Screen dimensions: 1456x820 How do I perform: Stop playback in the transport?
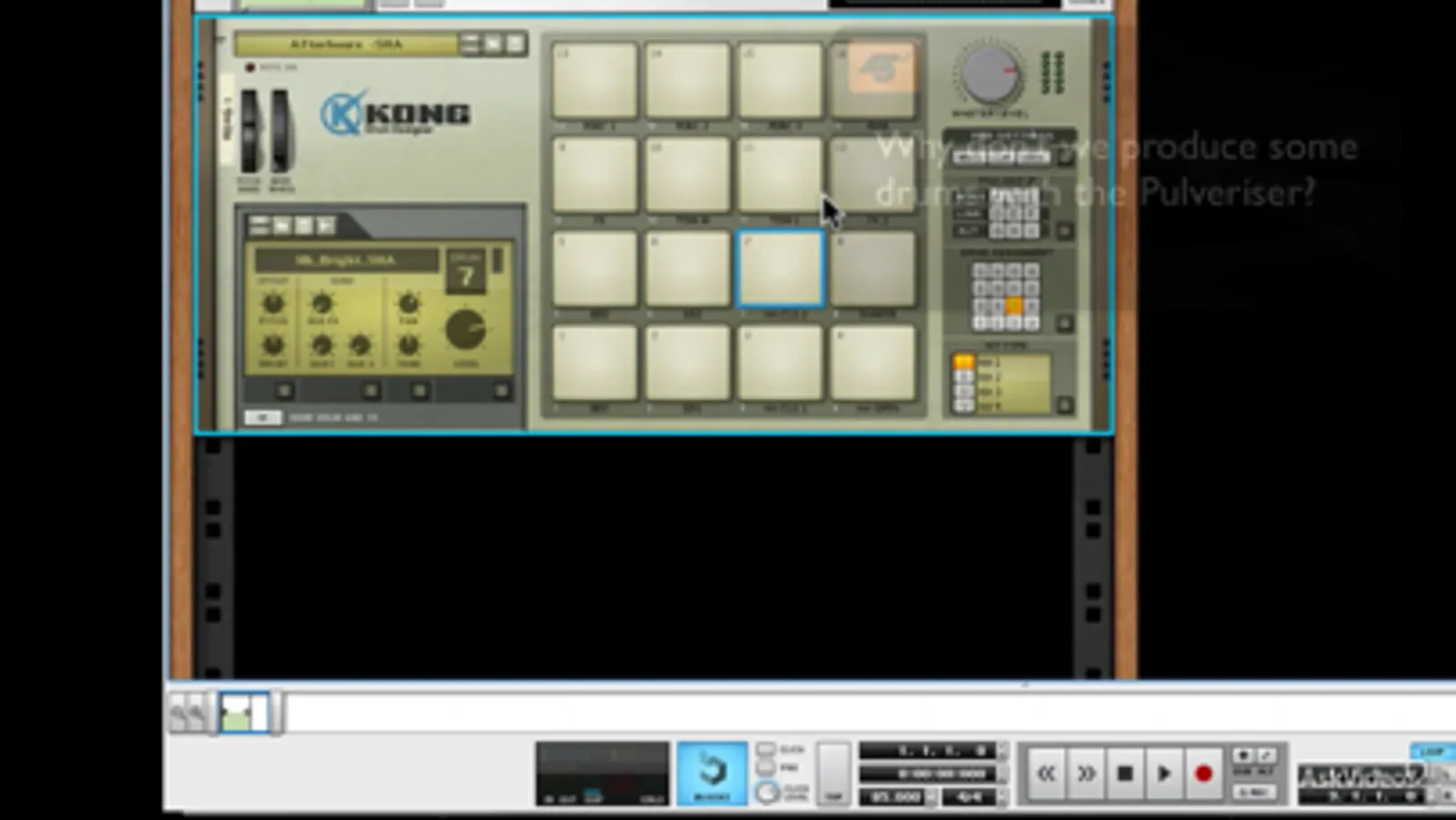(x=1125, y=774)
